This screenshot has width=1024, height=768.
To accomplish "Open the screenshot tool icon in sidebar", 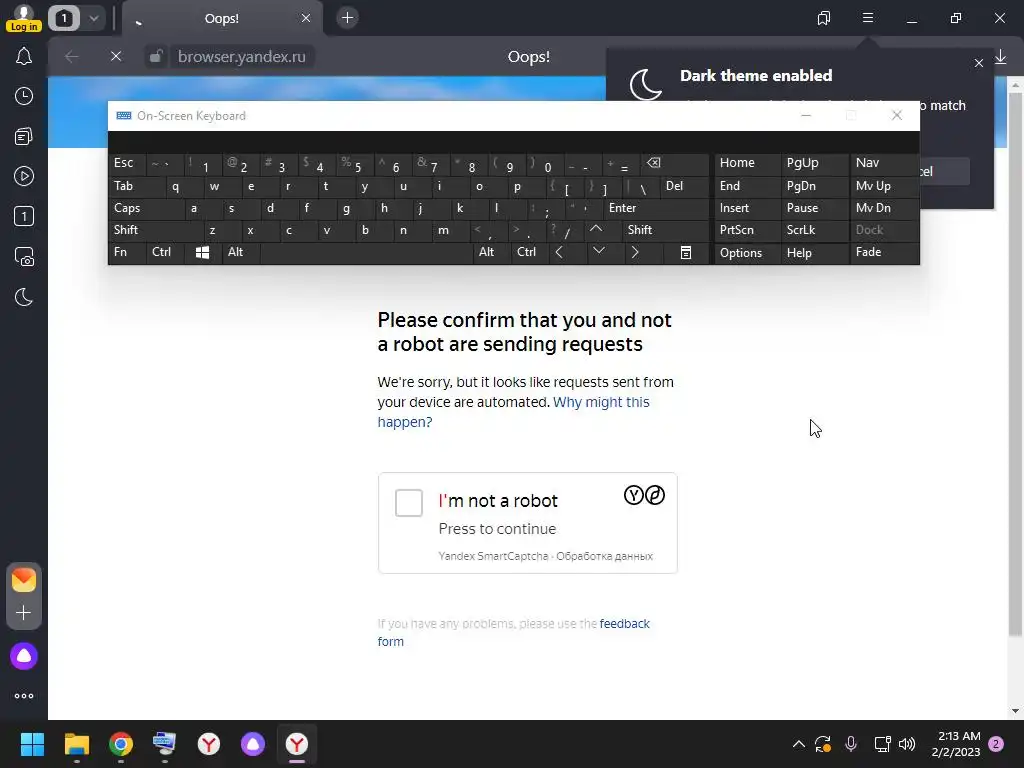I will [24, 257].
